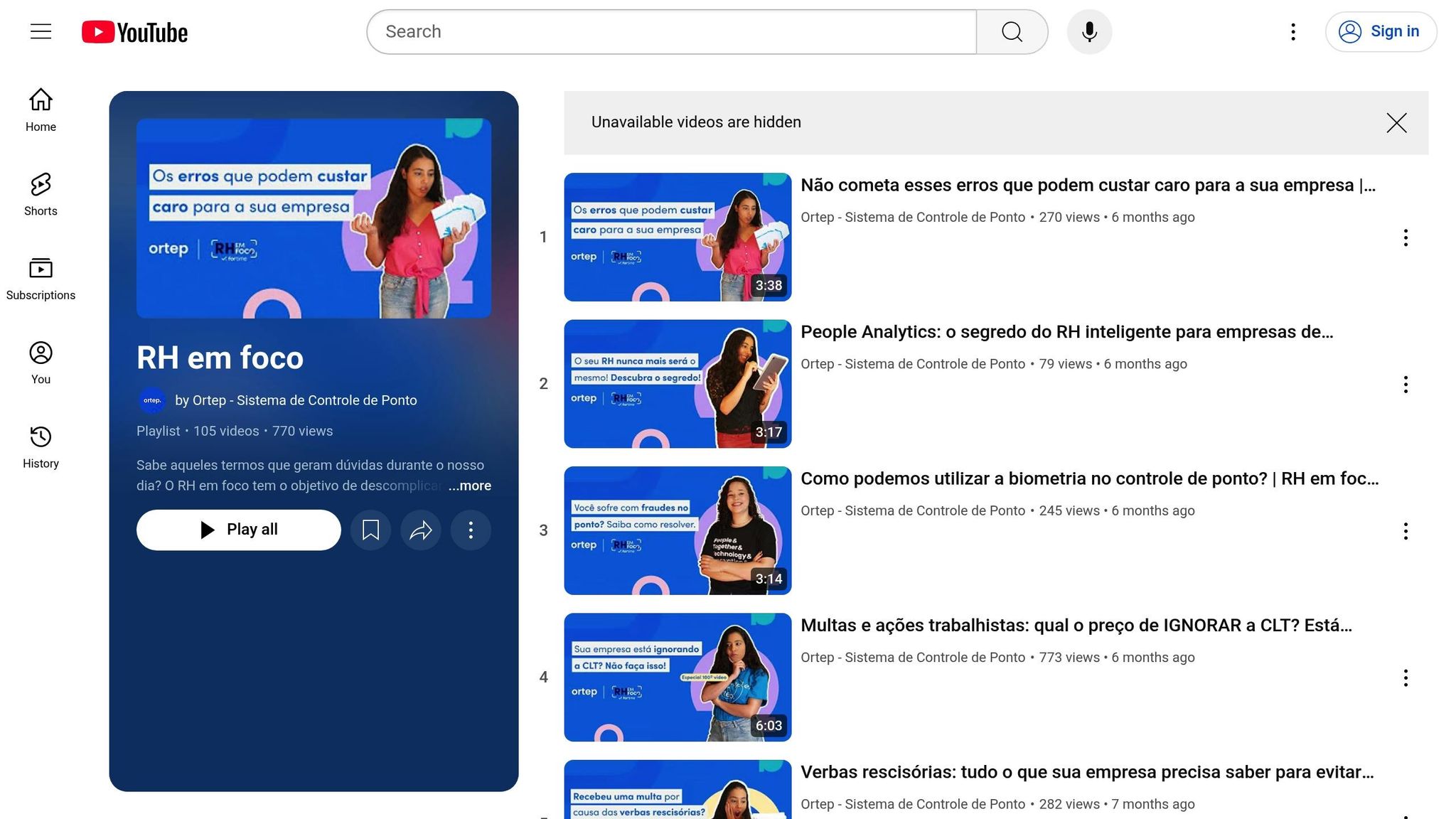The image size is (1456, 819).
Task: Share the RH em foco playlist
Action: (x=421, y=530)
